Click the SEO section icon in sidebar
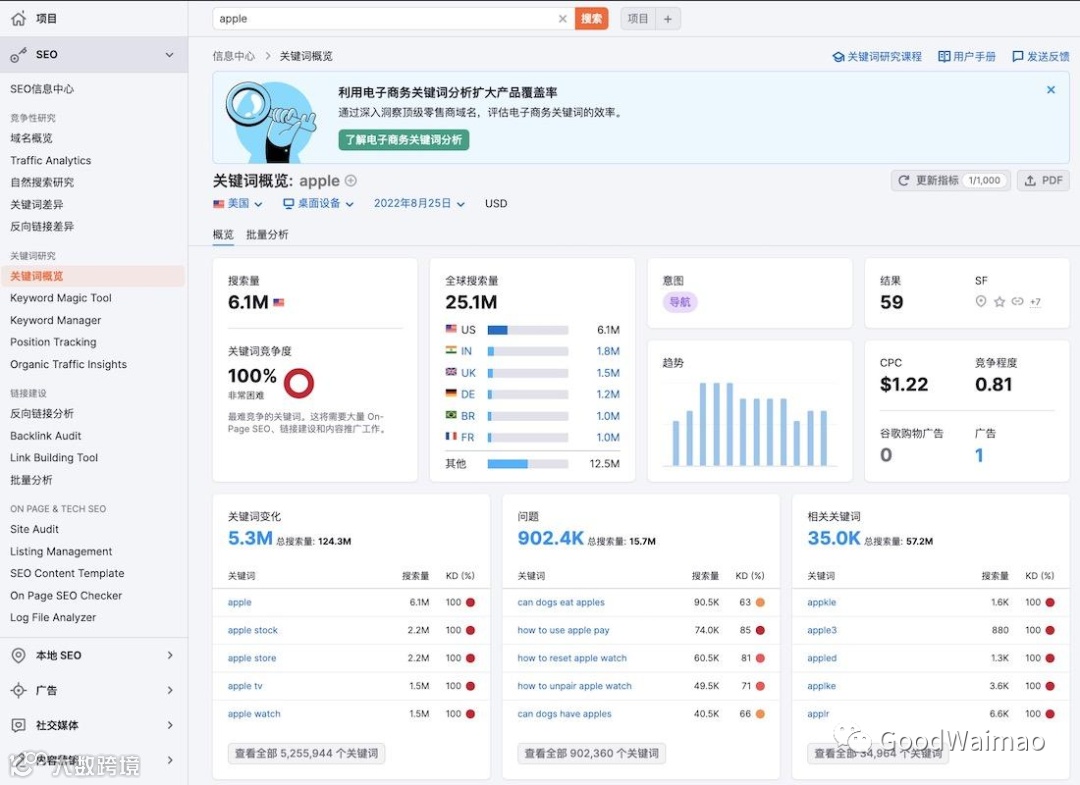1080x785 pixels. click(x=19, y=54)
